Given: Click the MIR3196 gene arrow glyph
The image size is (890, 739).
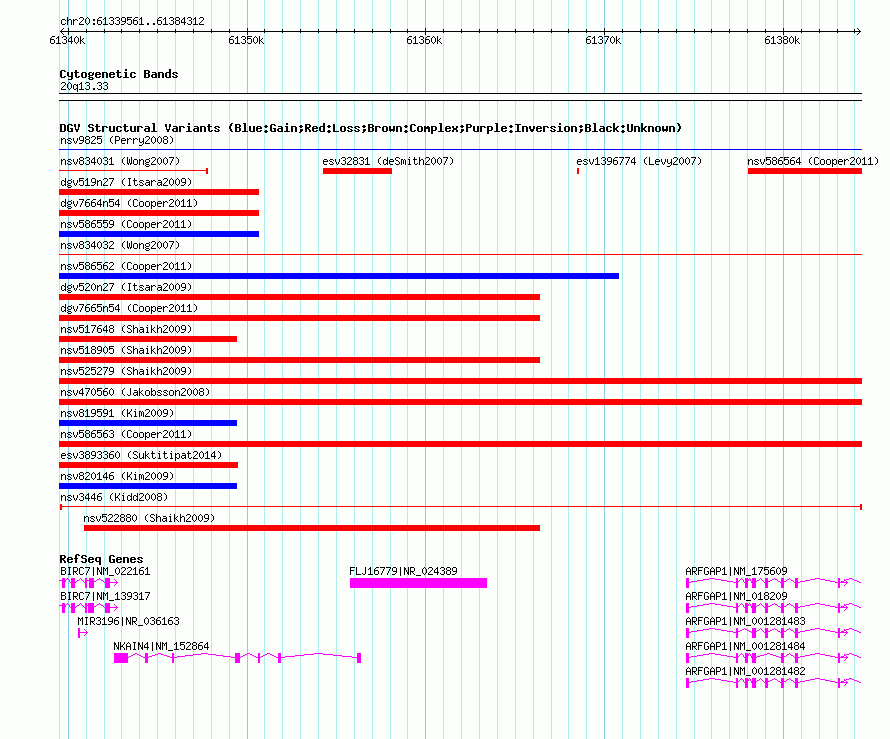Looking at the screenshot, I should (83, 633).
